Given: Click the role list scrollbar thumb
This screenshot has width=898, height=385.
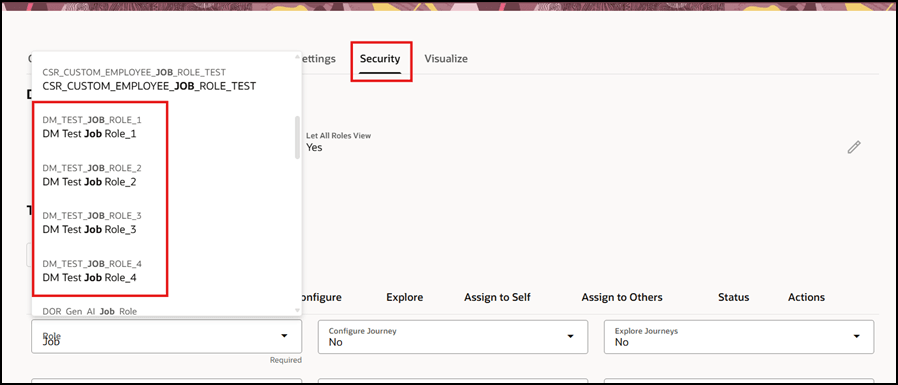Looking at the screenshot, I should (297, 138).
